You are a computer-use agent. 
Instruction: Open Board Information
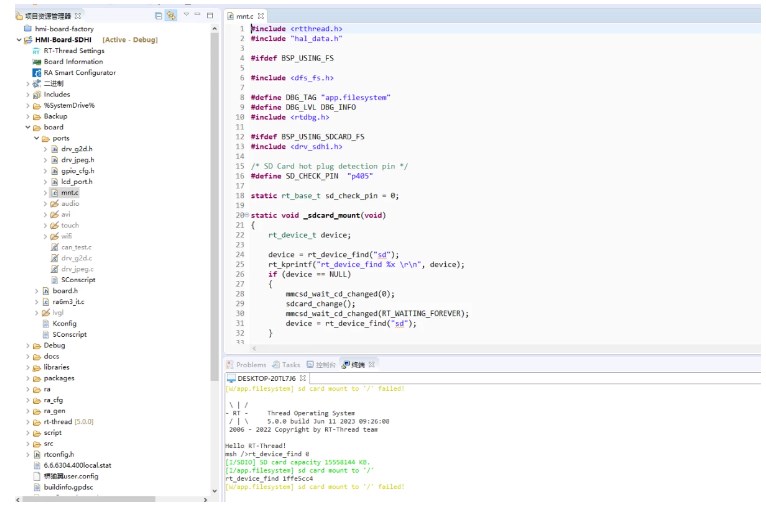[x=72, y=61]
